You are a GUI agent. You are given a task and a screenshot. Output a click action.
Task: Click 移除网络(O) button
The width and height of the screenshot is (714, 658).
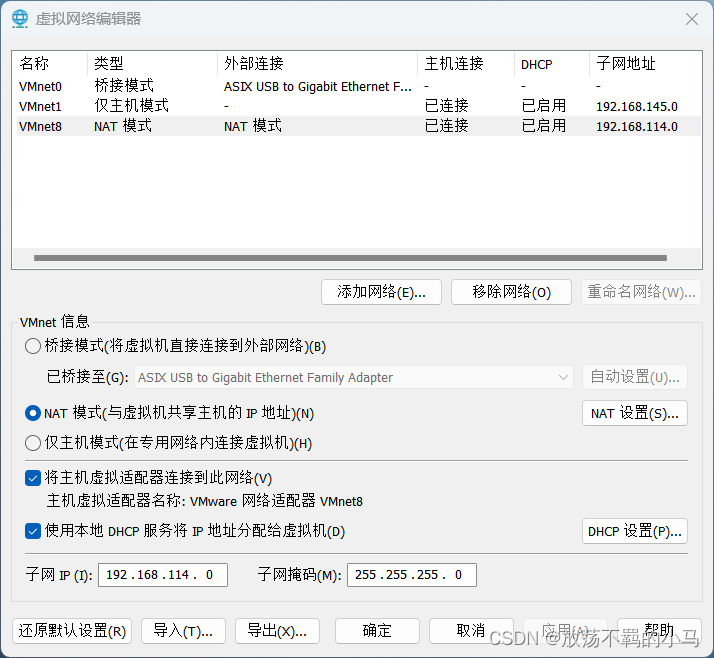(511, 292)
